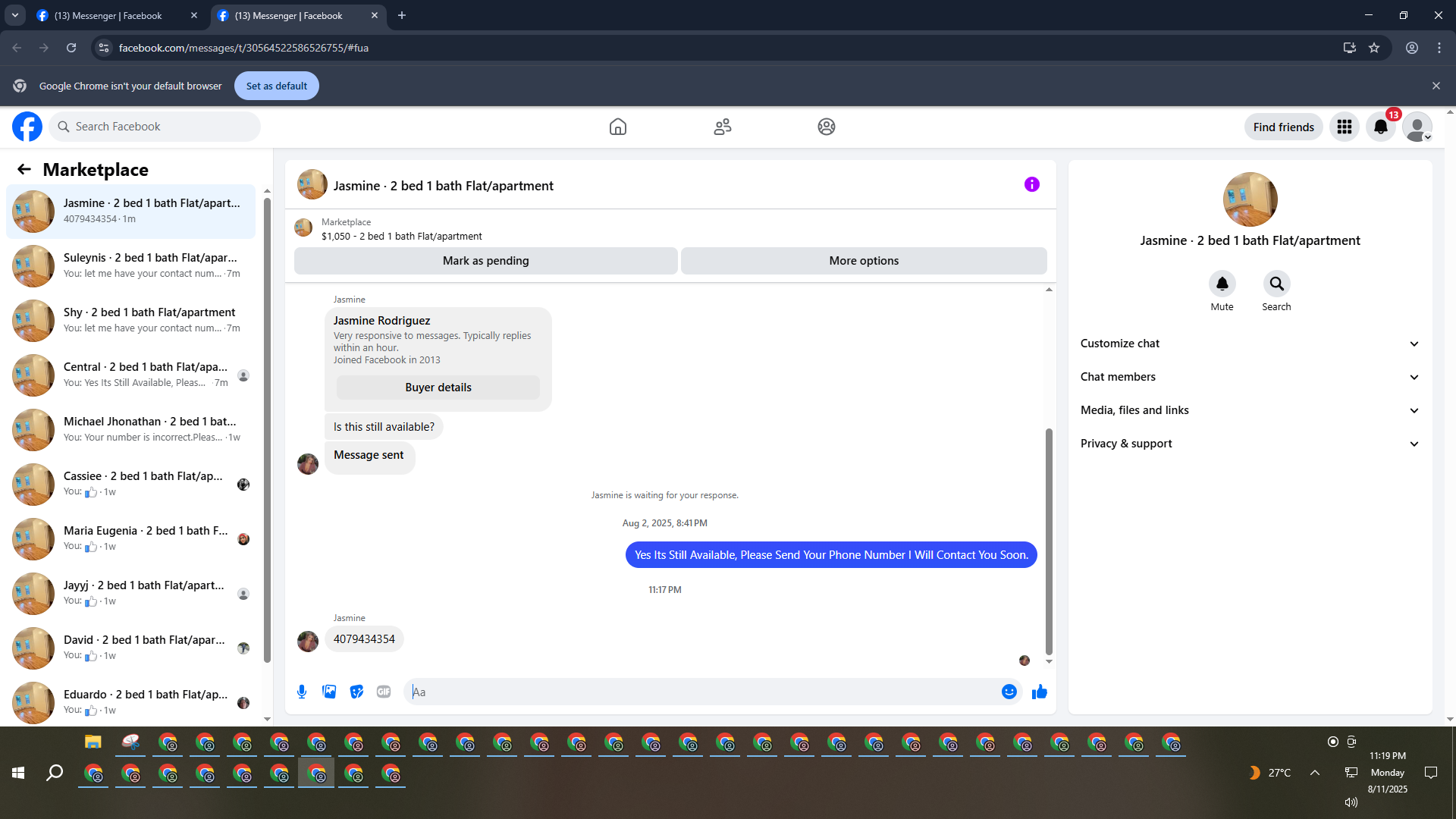Click the voice clip microphone icon
Viewport: 1456px width, 819px height.
pyautogui.click(x=302, y=692)
